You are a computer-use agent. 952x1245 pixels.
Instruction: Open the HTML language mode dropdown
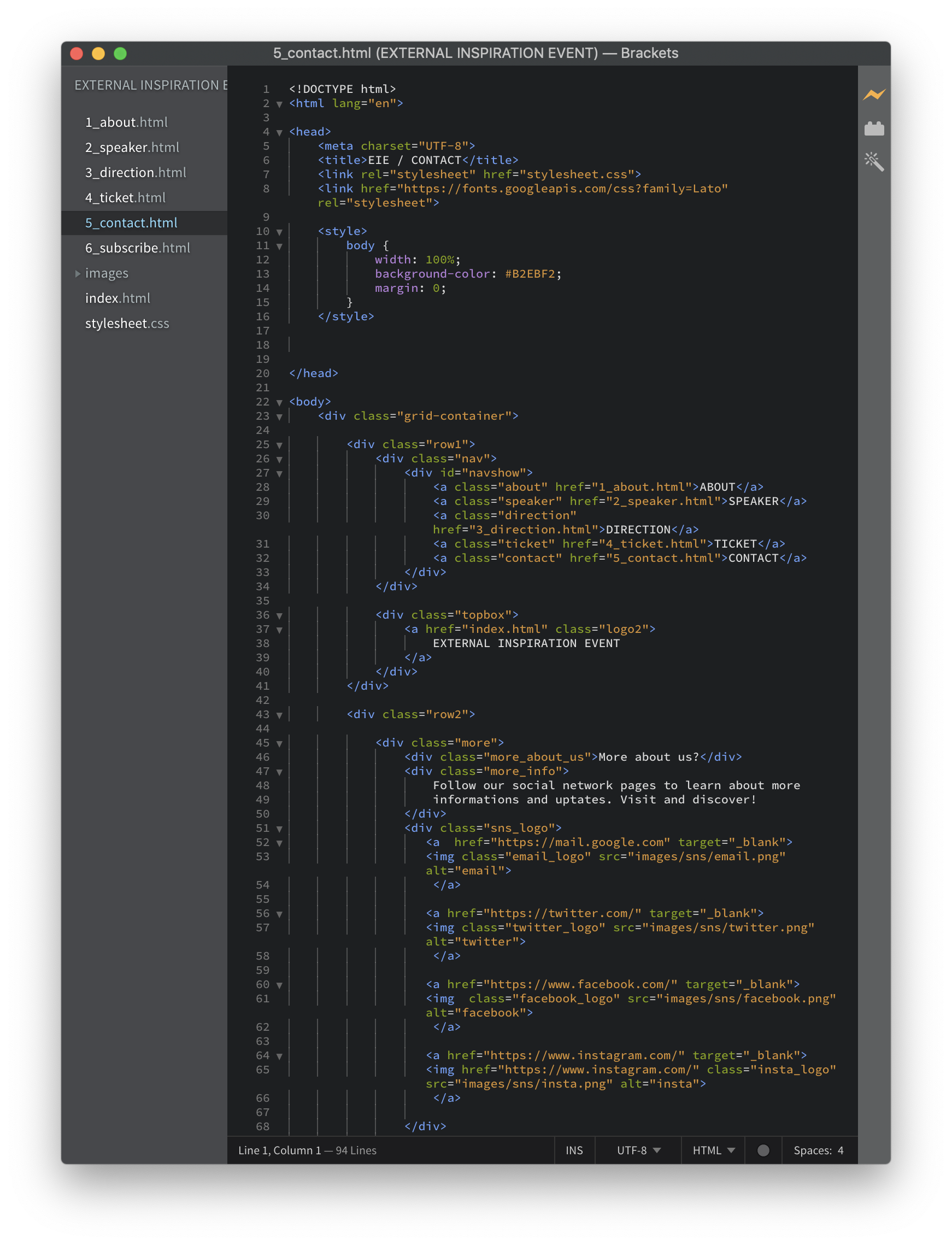(x=713, y=1150)
